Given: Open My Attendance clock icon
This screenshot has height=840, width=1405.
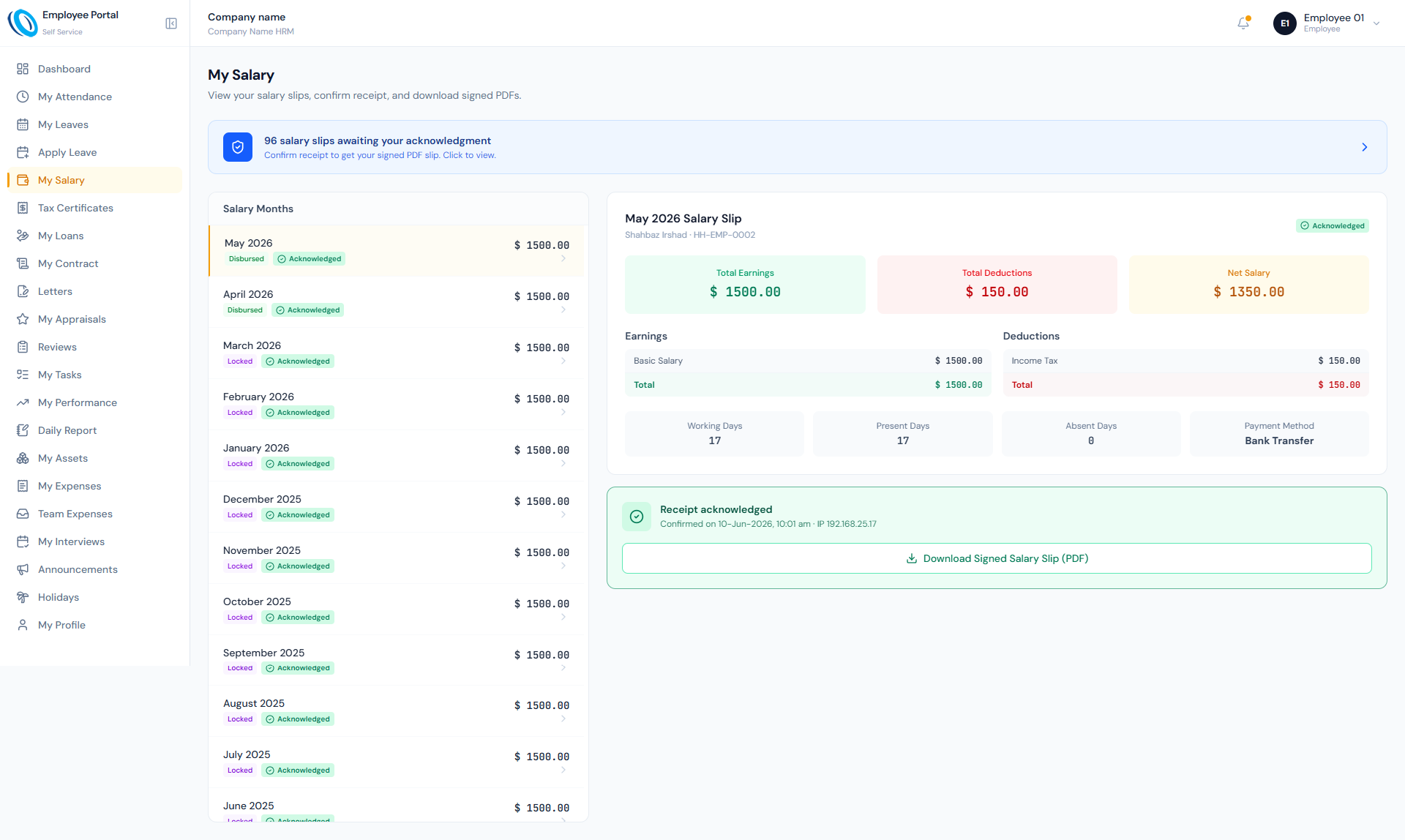Looking at the screenshot, I should point(23,97).
